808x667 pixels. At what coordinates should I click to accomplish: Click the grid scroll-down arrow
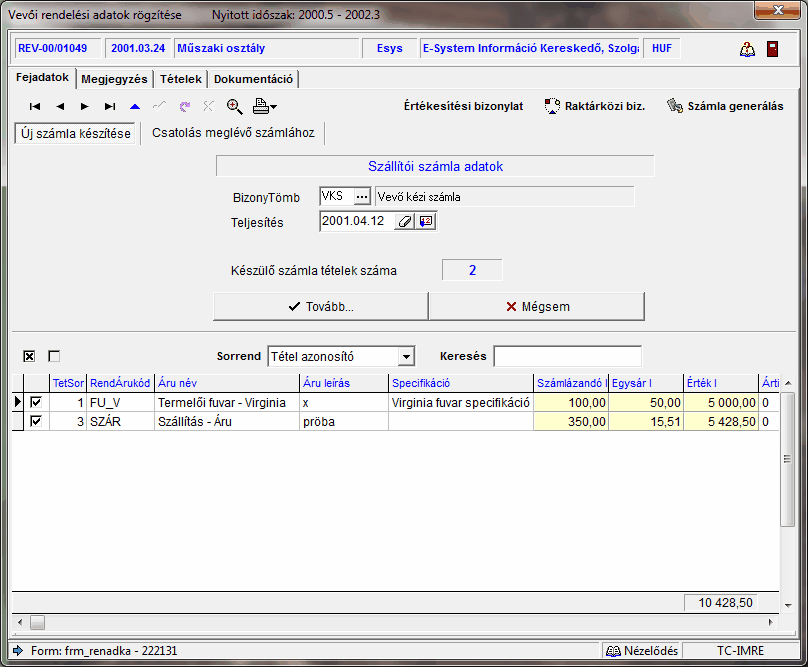point(788,605)
